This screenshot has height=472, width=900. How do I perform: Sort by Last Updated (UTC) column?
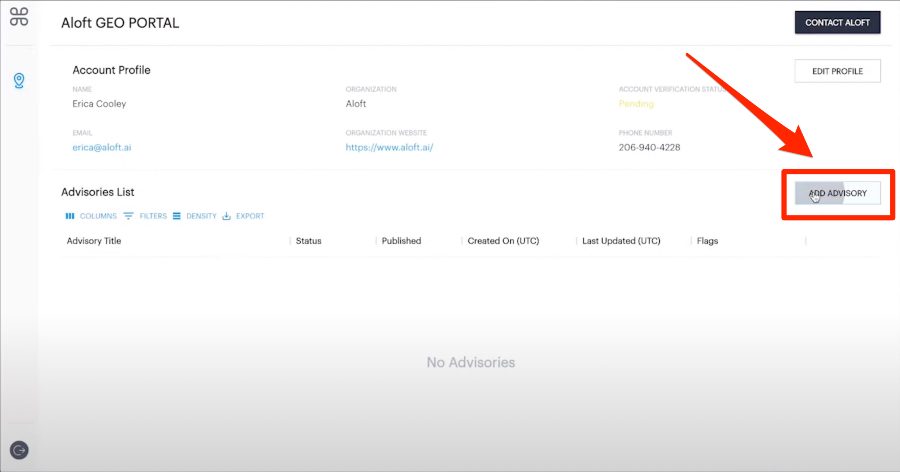coord(621,241)
